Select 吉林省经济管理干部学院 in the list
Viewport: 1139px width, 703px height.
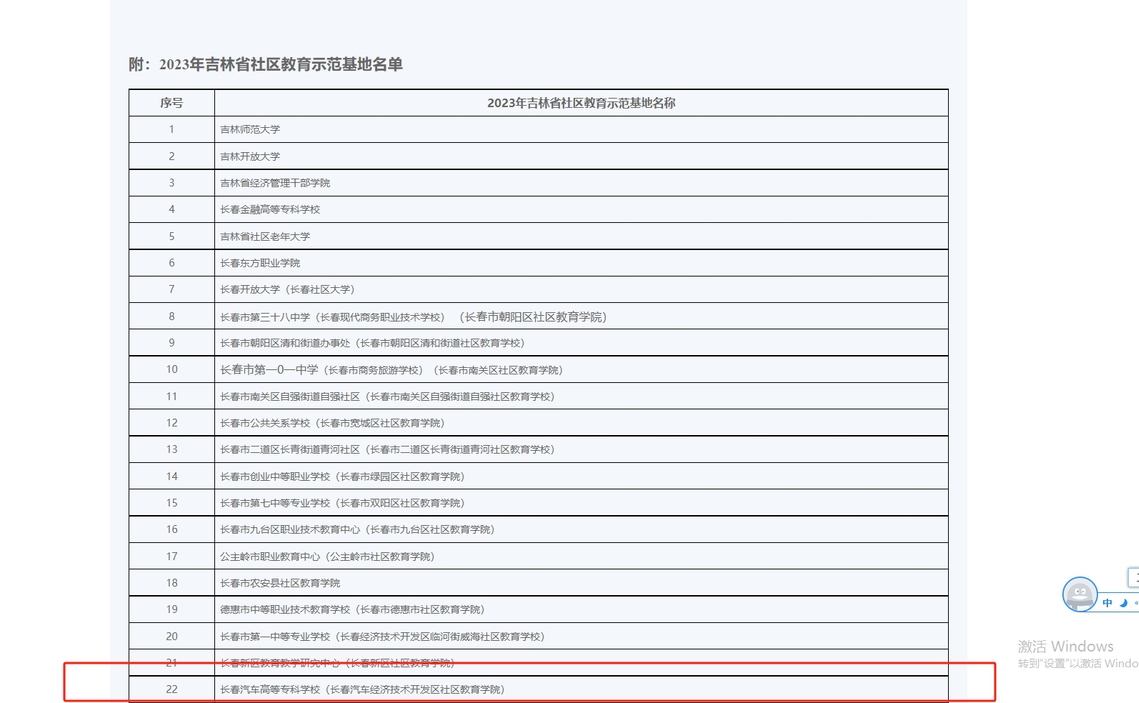(275, 183)
